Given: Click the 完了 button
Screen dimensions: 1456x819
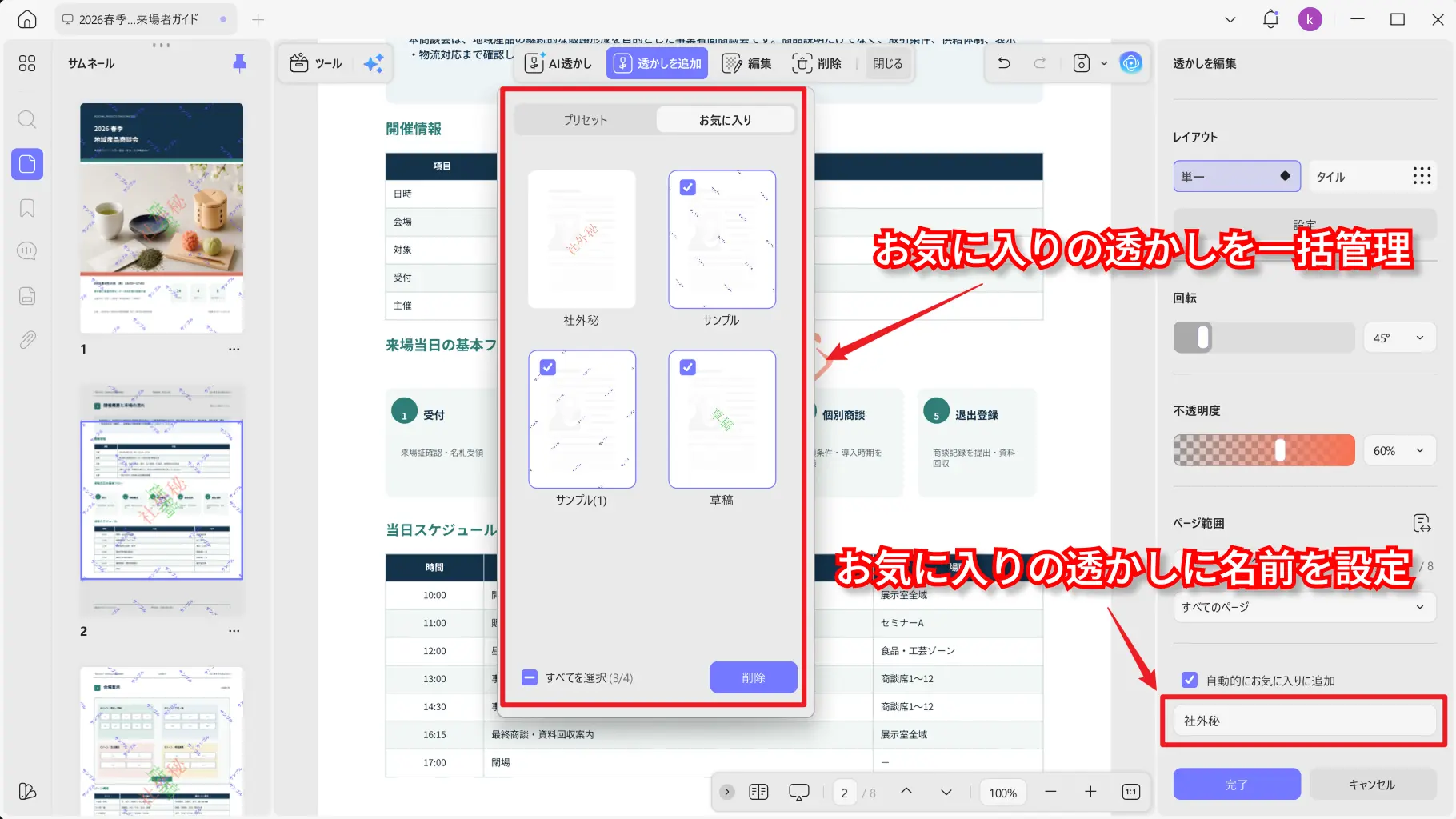Looking at the screenshot, I should coord(1237,785).
